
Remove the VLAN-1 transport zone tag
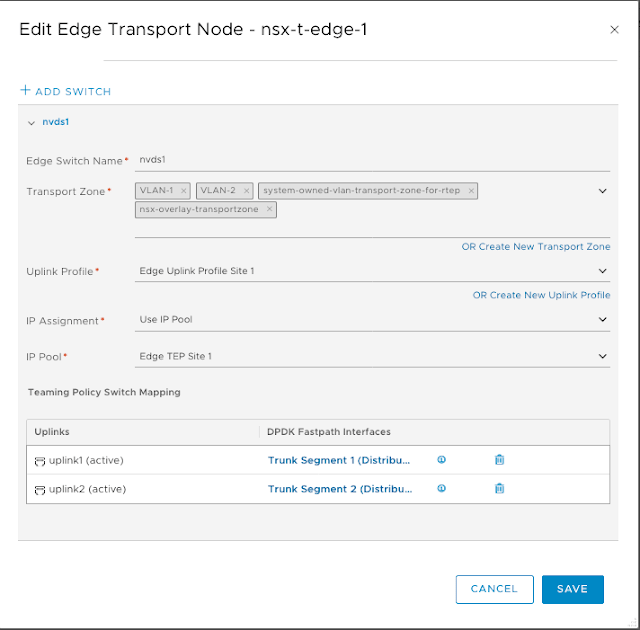tap(184, 190)
